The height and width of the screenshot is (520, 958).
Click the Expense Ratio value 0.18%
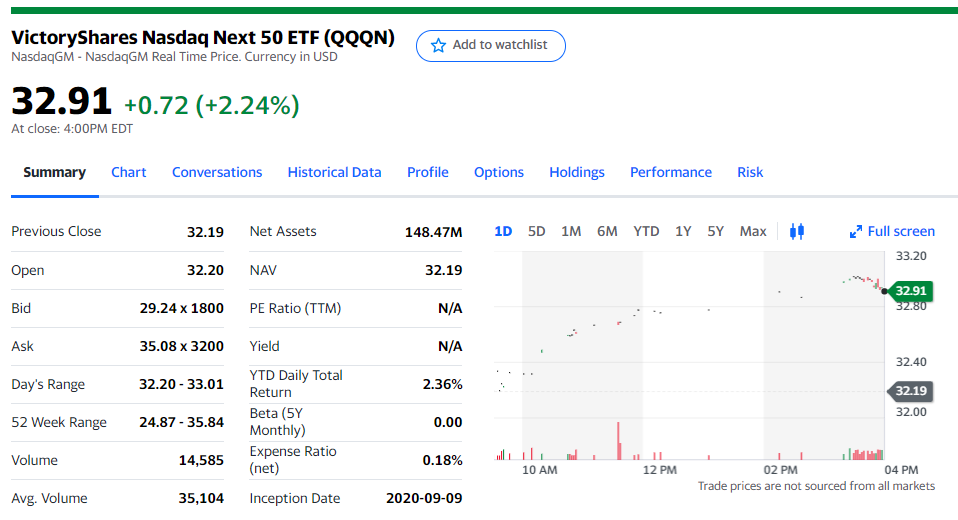442,461
